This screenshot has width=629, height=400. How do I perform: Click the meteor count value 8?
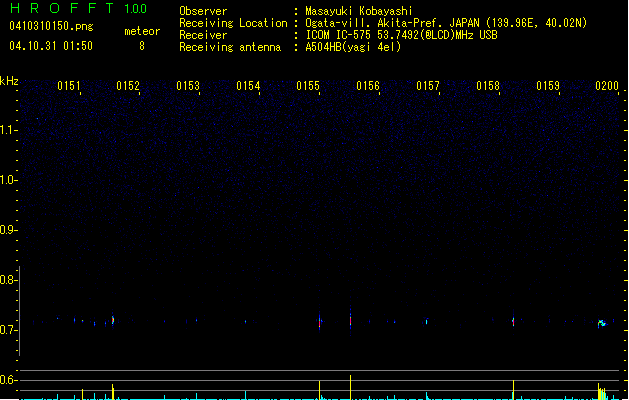coord(142,46)
